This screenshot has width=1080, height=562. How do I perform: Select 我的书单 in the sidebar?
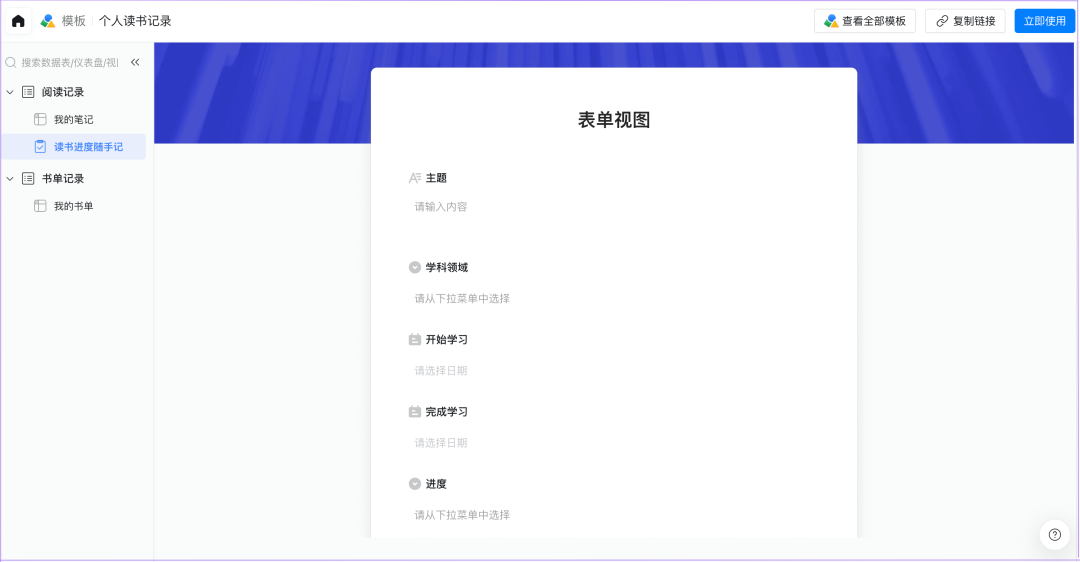click(x=74, y=206)
